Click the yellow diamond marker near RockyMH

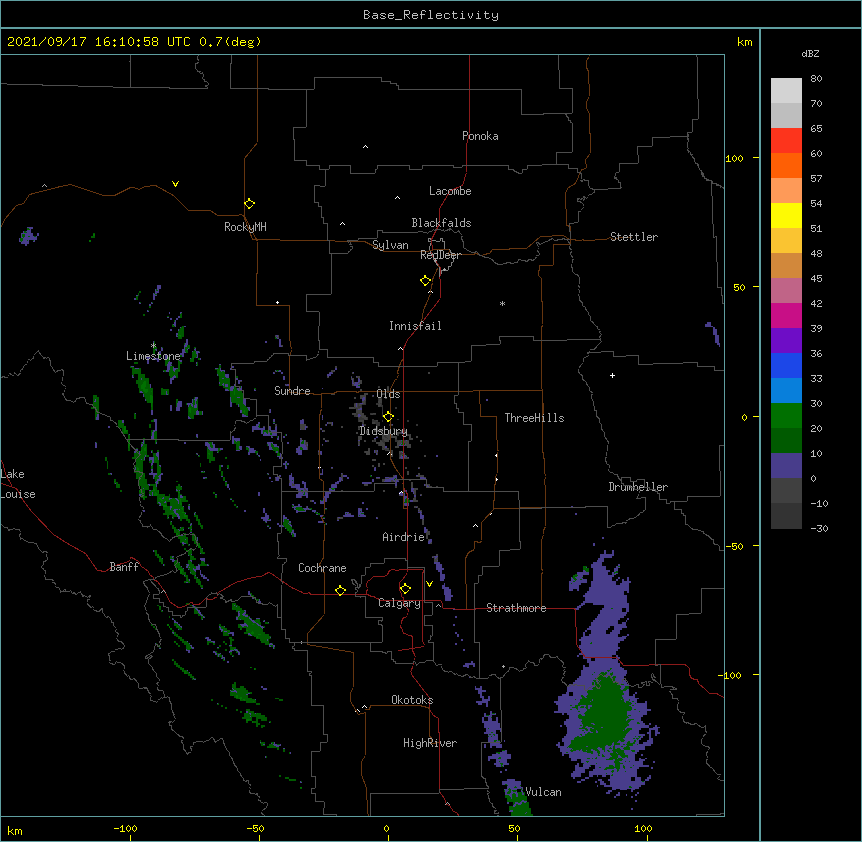pos(249,204)
